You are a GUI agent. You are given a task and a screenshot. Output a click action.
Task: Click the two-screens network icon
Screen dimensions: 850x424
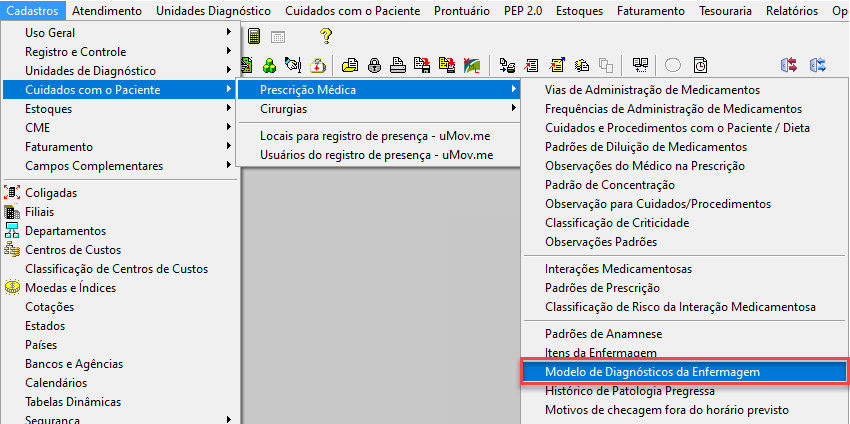coord(640,66)
